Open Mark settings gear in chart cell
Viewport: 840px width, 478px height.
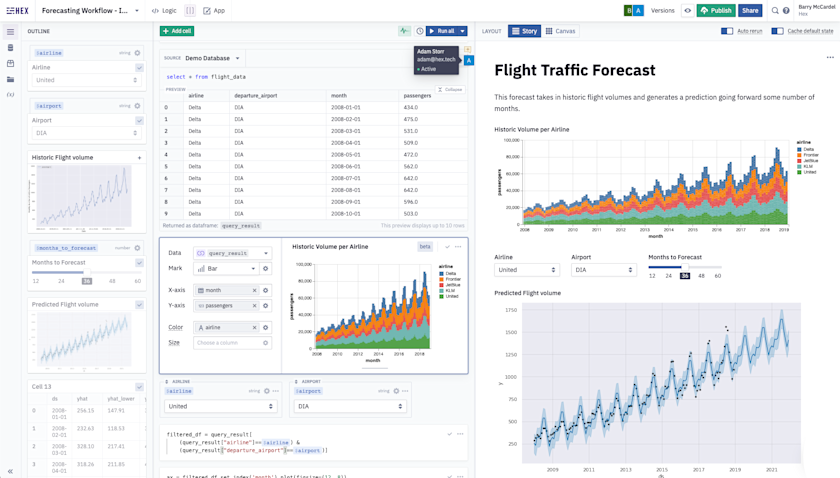tap(265, 268)
